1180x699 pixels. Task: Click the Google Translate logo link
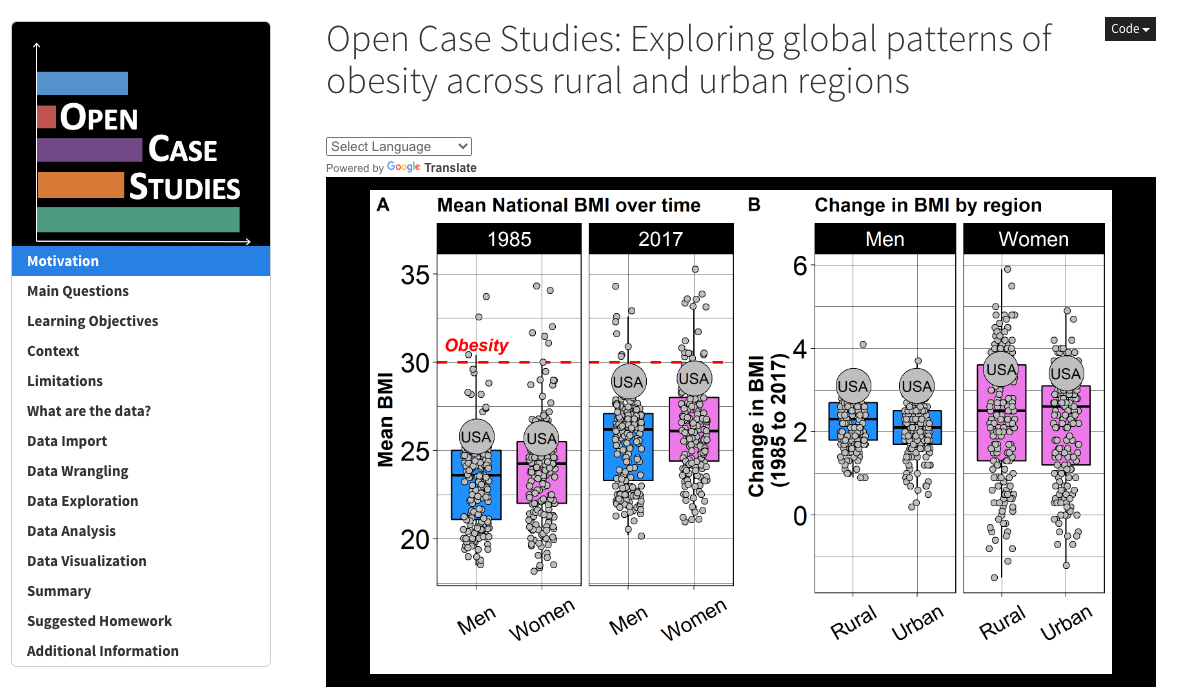pyautogui.click(x=432, y=168)
